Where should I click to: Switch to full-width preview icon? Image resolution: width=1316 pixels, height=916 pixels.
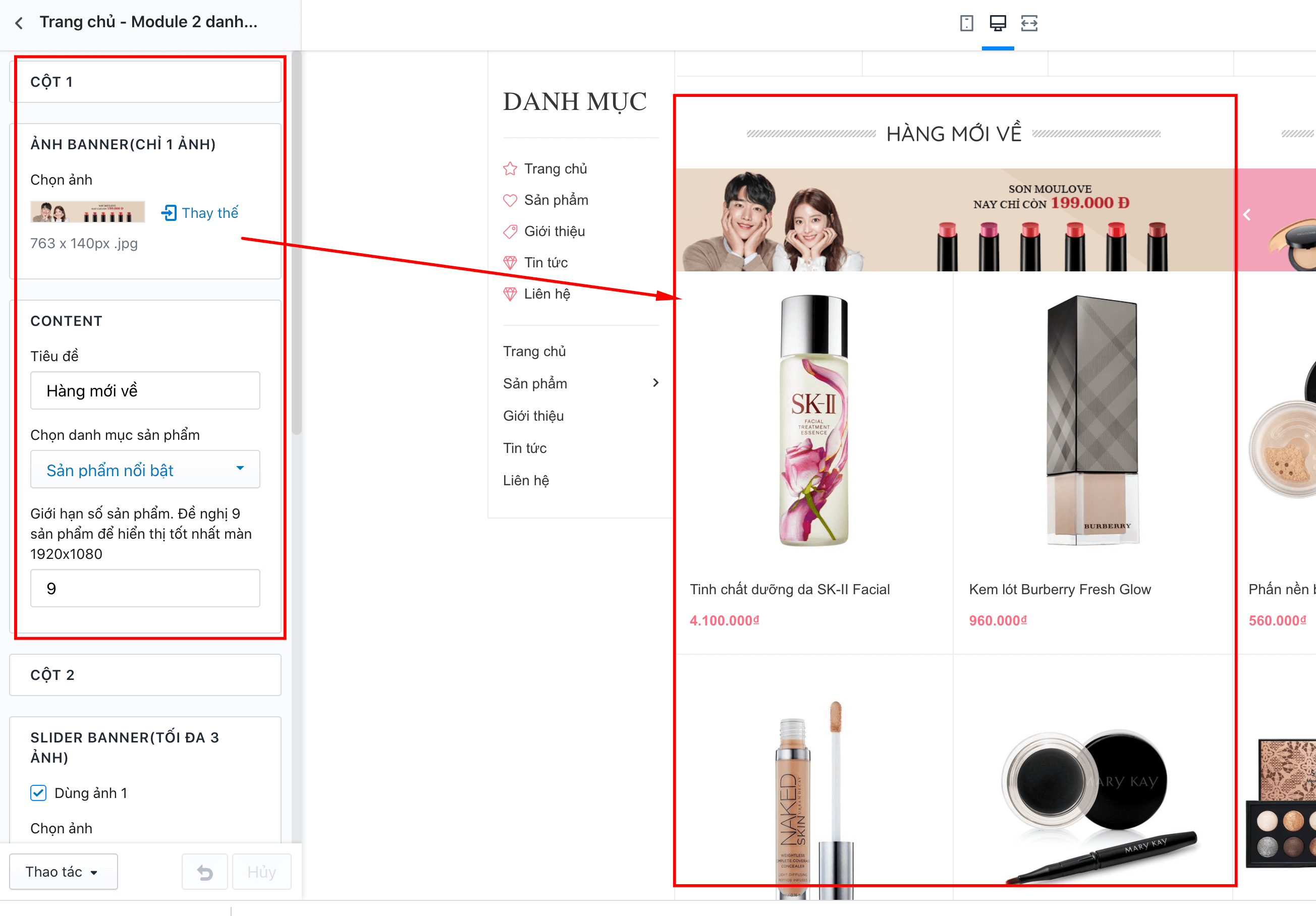pyautogui.click(x=1029, y=23)
